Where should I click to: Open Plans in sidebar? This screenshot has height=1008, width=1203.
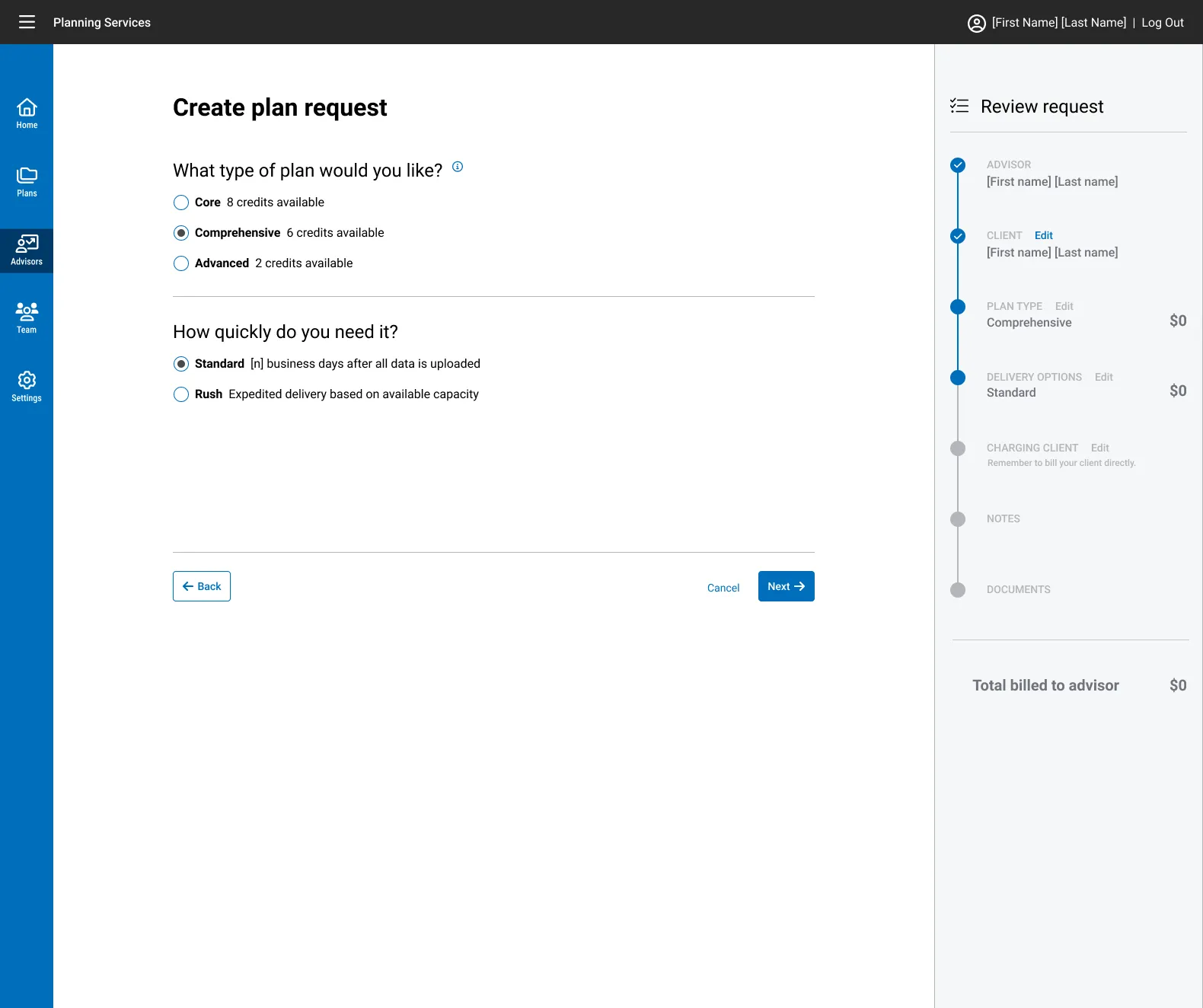[27, 182]
